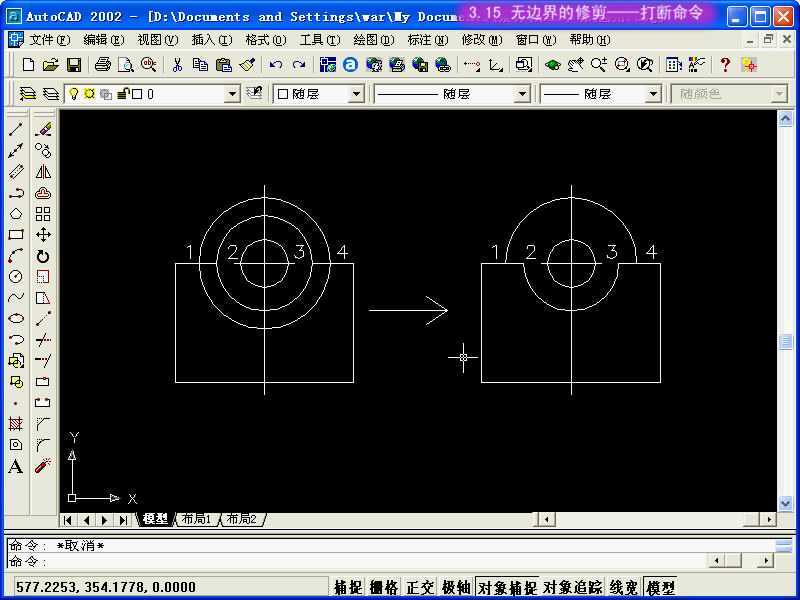Open the linetype 随层 dropdown
Image resolution: width=800 pixels, height=600 pixels.
(521, 94)
